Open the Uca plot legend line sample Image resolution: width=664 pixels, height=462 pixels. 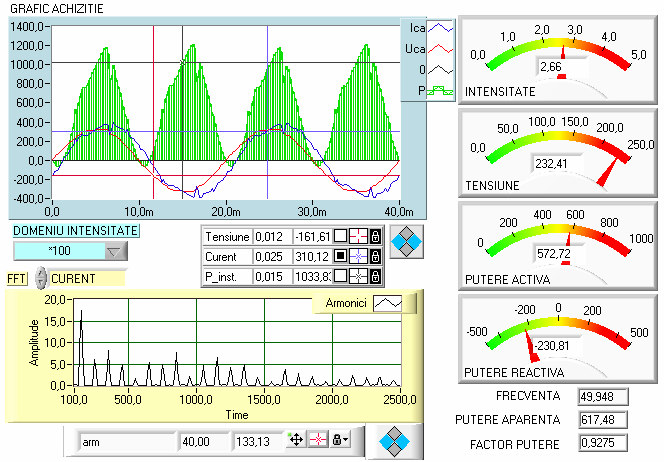[440, 49]
